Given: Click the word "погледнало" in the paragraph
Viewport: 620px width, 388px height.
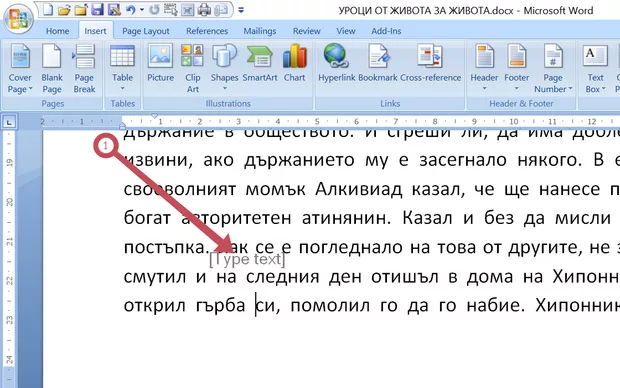Looking at the screenshot, I should [x=350, y=248].
